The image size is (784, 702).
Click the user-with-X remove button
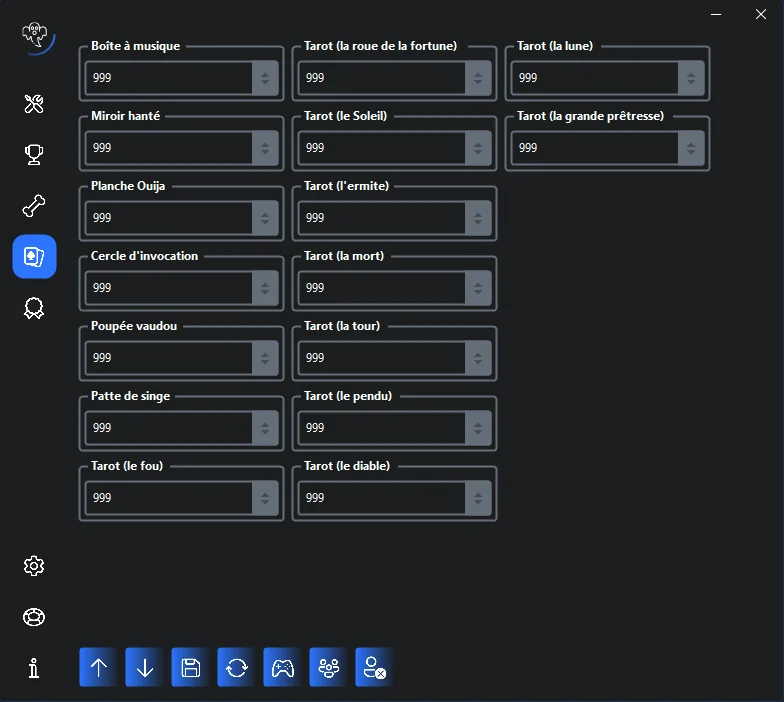(x=374, y=668)
